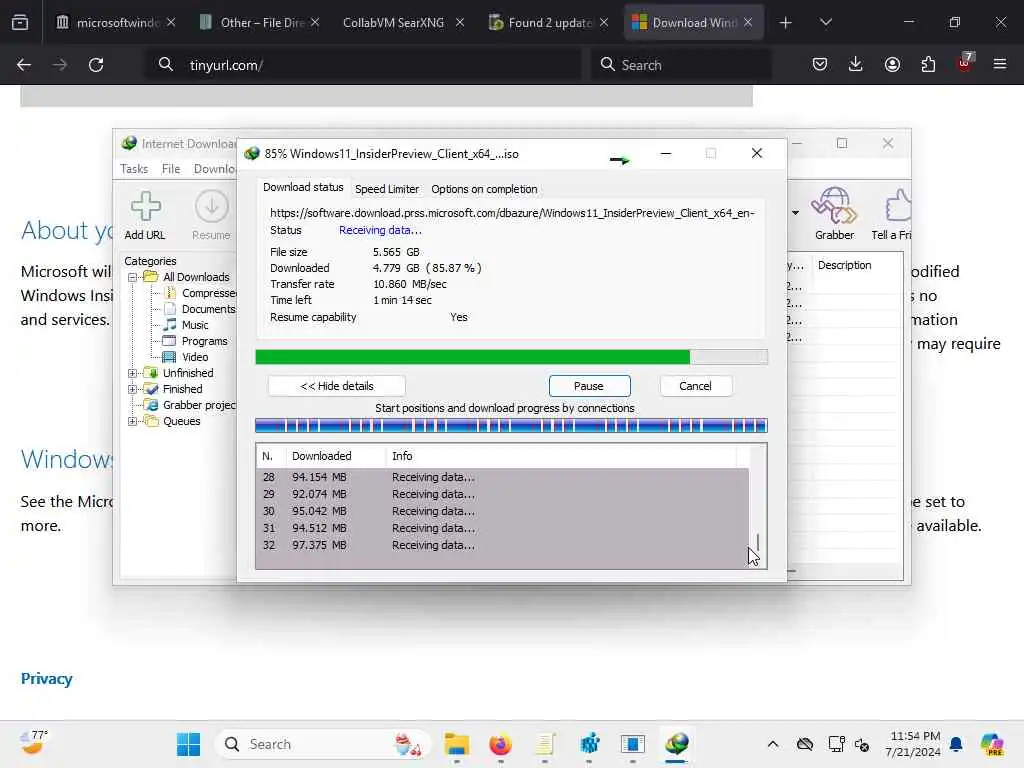This screenshot has width=1024, height=768.
Task: Close the Download Windows browser tab
Action: (748, 23)
